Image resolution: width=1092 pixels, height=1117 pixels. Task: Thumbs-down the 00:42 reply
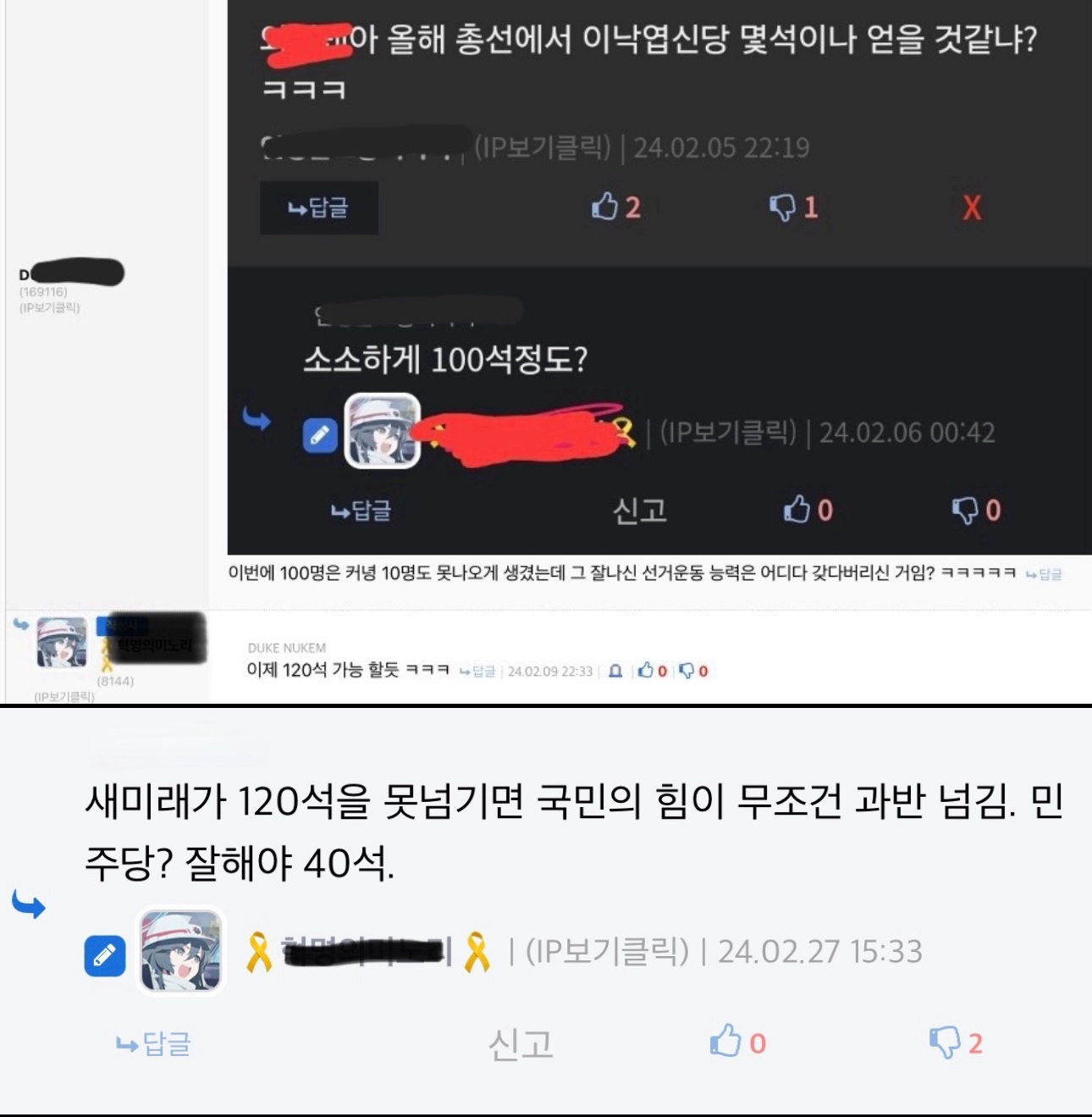(x=965, y=510)
